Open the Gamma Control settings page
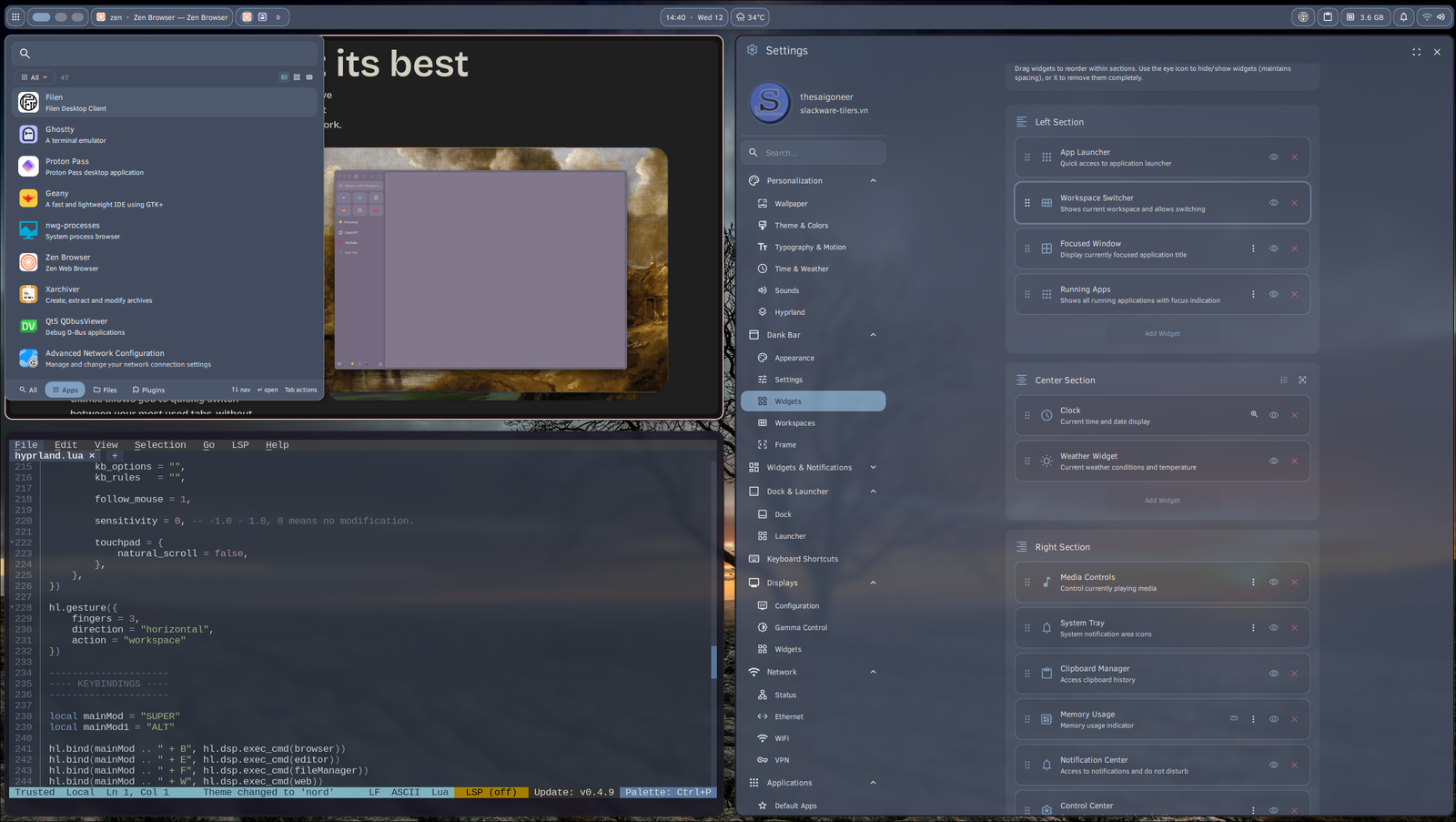 (x=813, y=627)
